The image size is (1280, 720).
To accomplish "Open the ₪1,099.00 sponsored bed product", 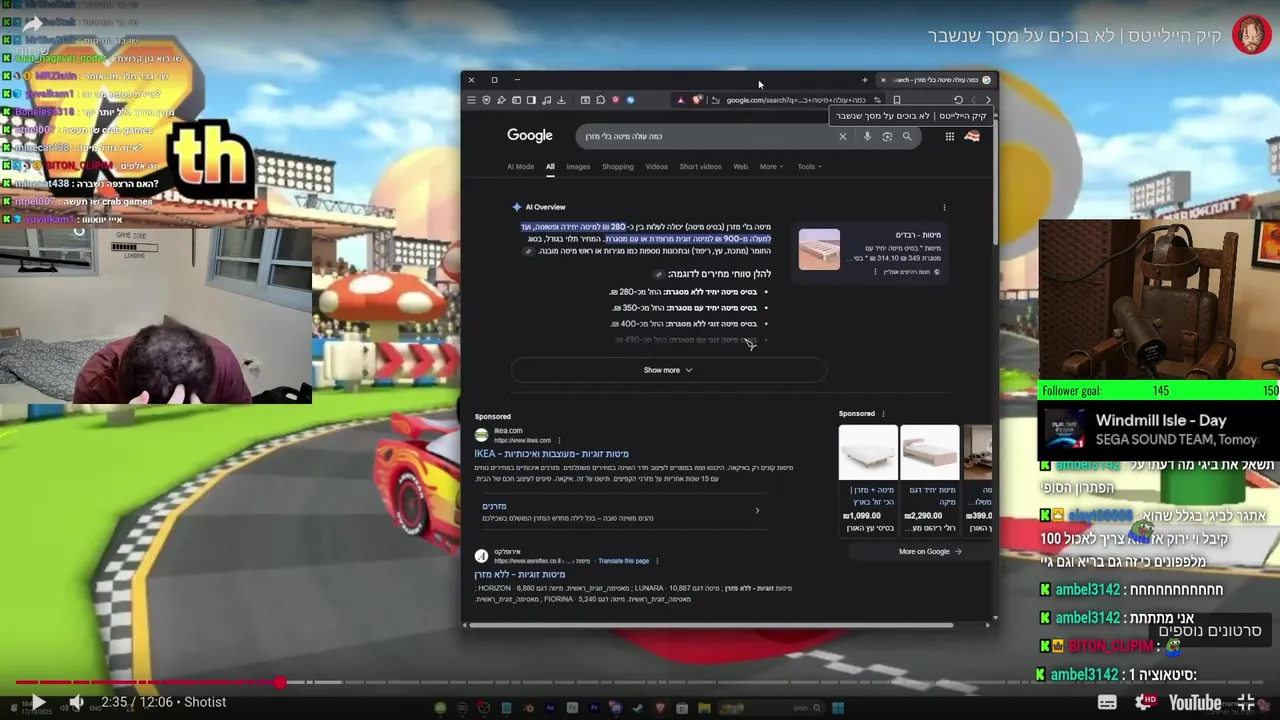I will pyautogui.click(x=868, y=480).
